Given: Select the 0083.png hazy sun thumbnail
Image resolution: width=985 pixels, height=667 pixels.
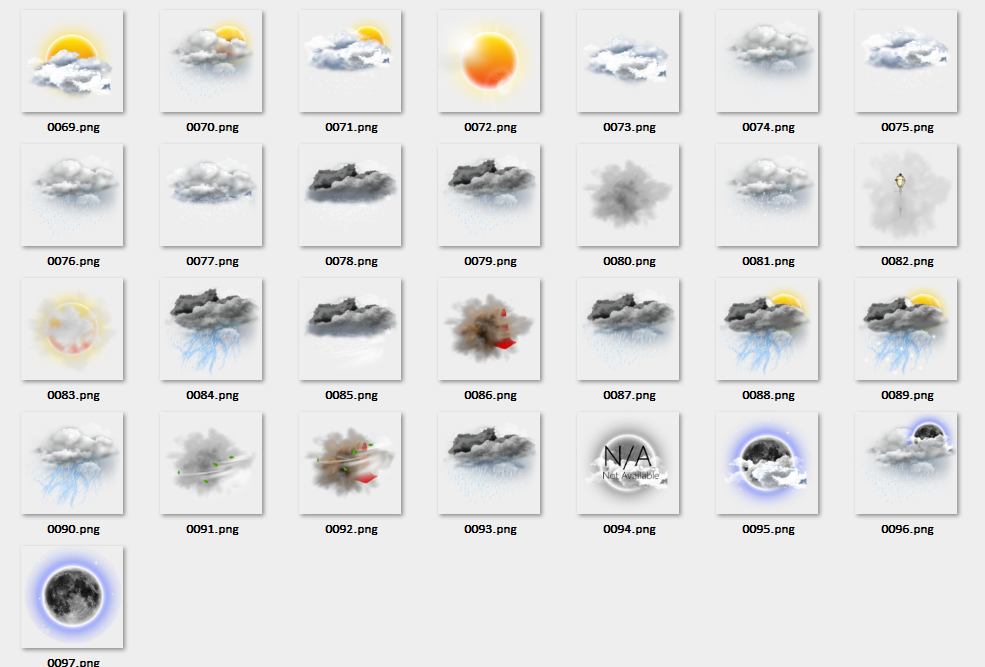Looking at the screenshot, I should pyautogui.click(x=72, y=329).
